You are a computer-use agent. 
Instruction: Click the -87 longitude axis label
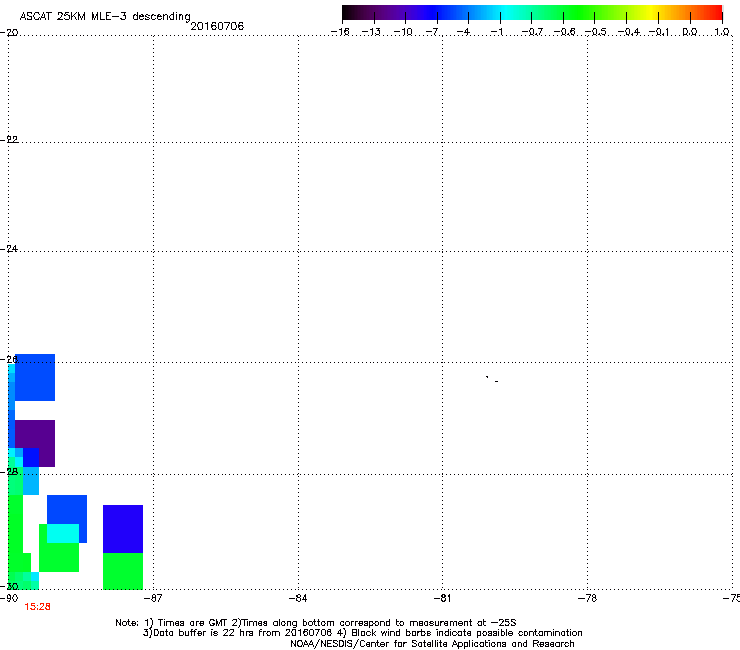(x=152, y=598)
